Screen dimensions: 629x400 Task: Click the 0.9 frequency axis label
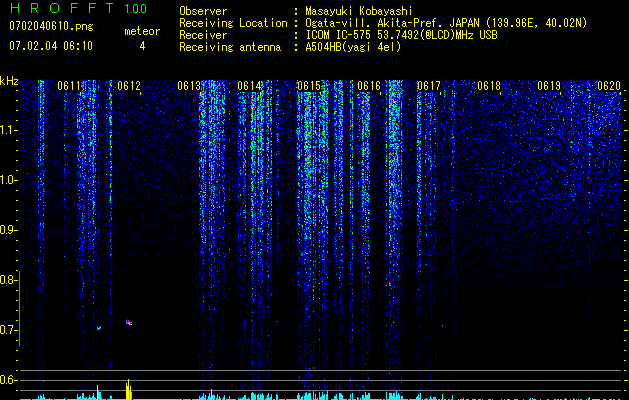[8, 230]
